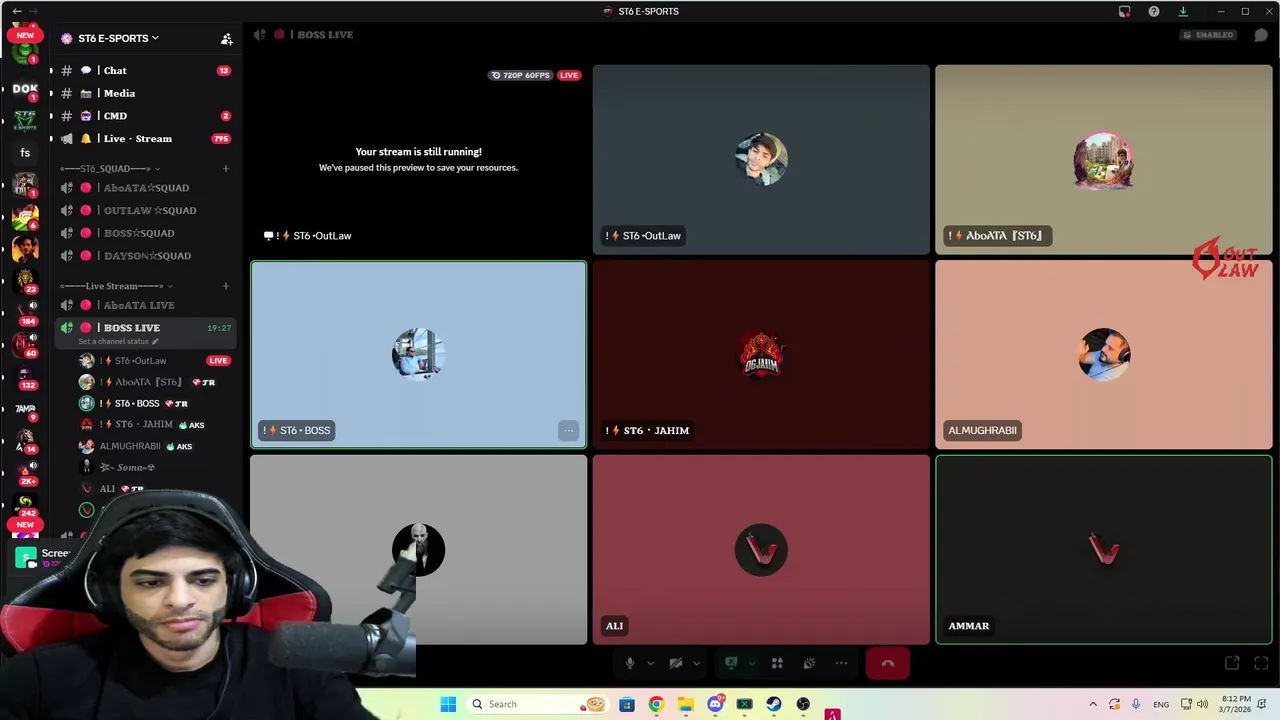Edit channel status pencil icon
This screenshot has height=720, width=1280.
point(155,342)
